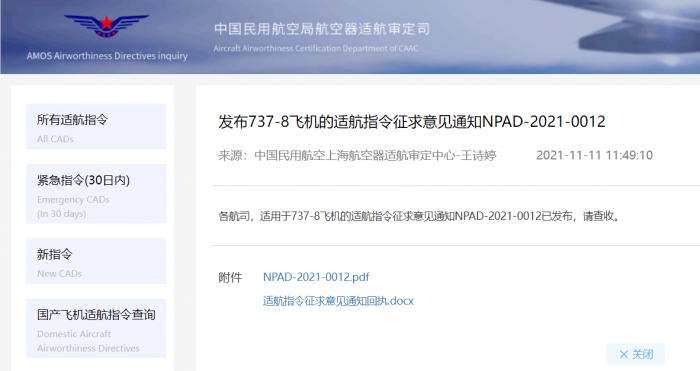Click the Aircraft Airworthiness Certification Department subtitle
700x371 pixels.
click(316, 48)
